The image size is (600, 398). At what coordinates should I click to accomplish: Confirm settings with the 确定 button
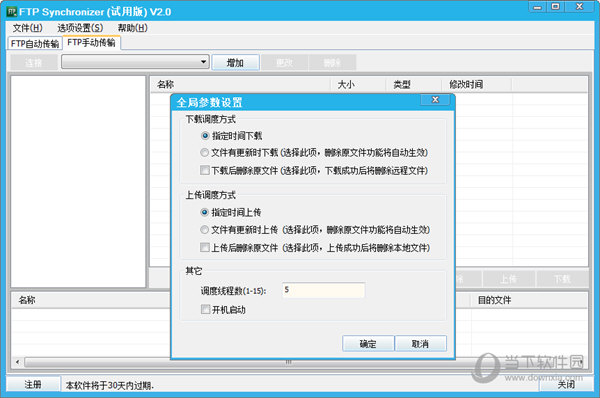click(x=368, y=344)
